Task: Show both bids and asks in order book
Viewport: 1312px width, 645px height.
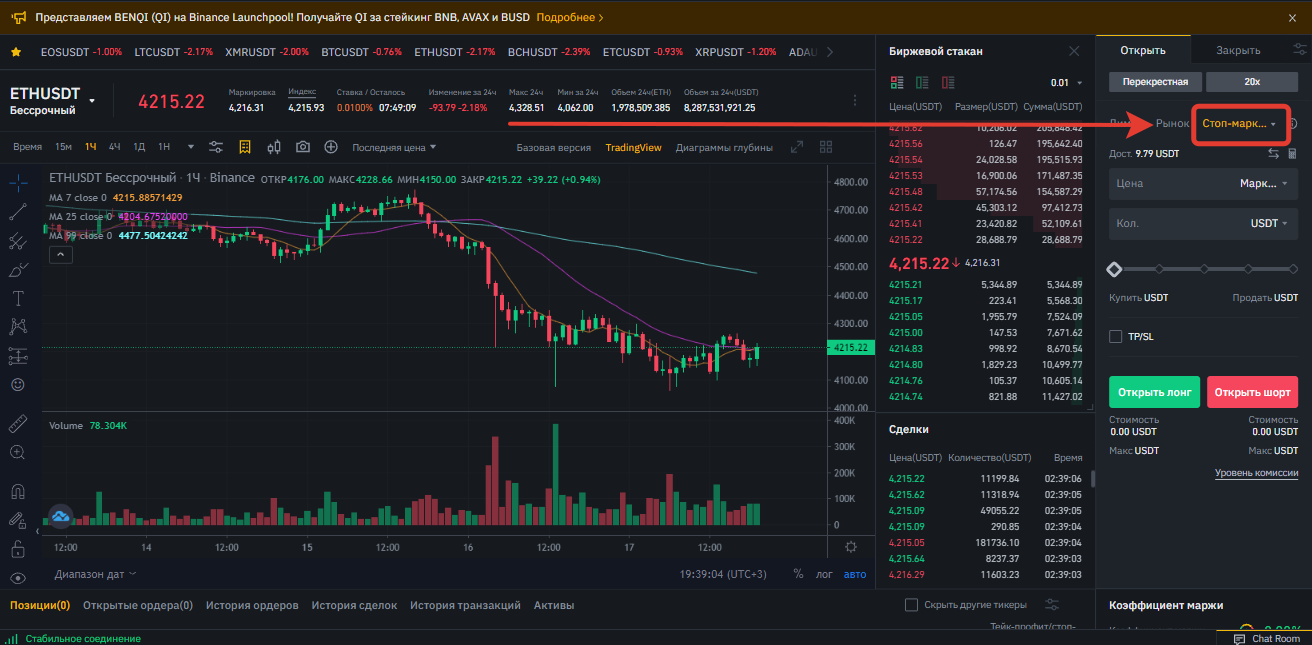Action: [x=896, y=82]
